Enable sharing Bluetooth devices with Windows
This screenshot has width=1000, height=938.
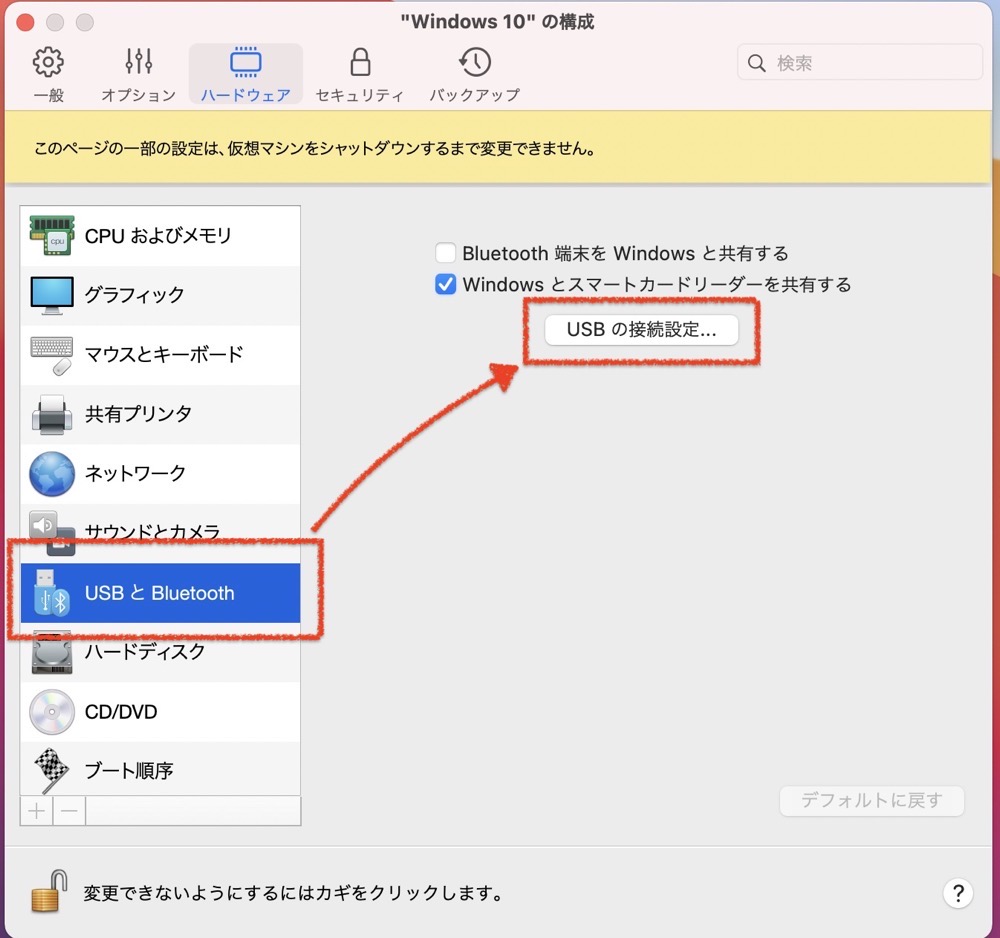pos(445,253)
